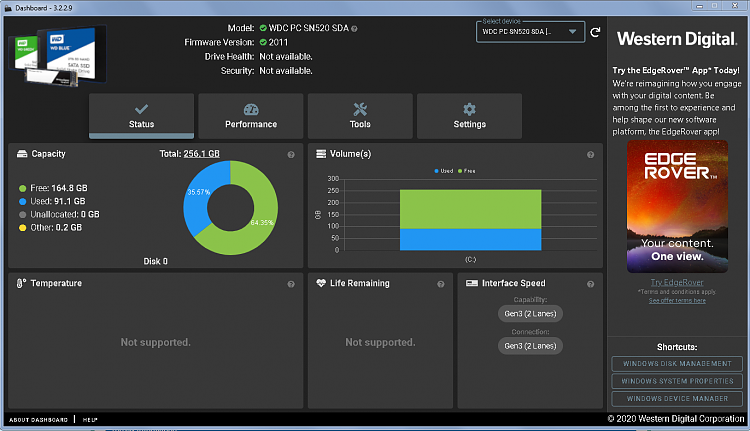This screenshot has width=750, height=431.
Task: Click the WDC PC SN520 SDA model text
Action: [309, 28]
